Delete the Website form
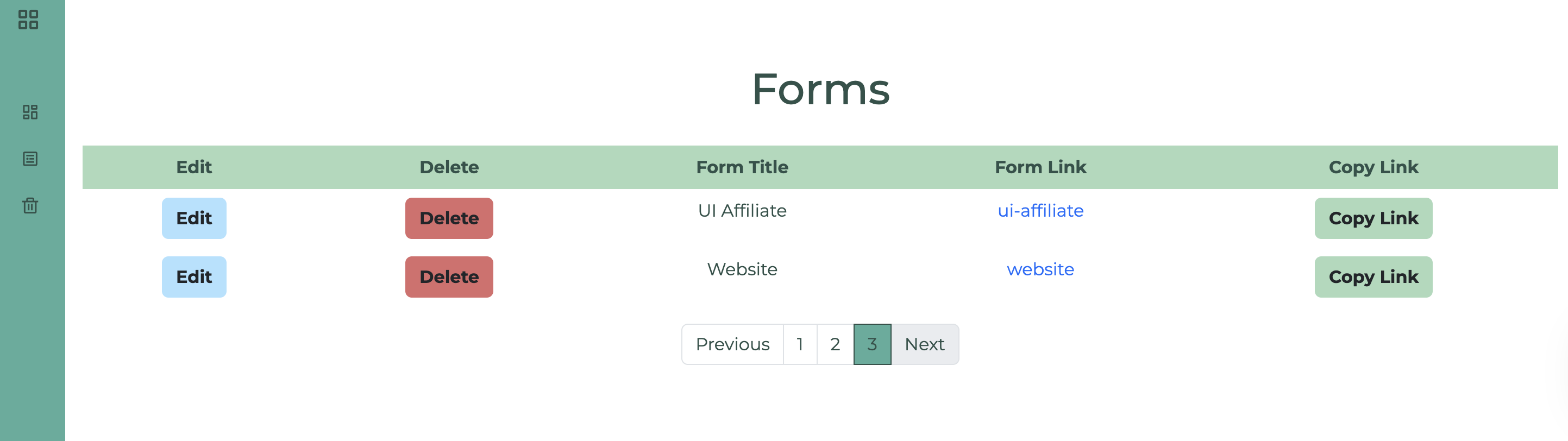The width and height of the screenshot is (1568, 441). [x=449, y=277]
